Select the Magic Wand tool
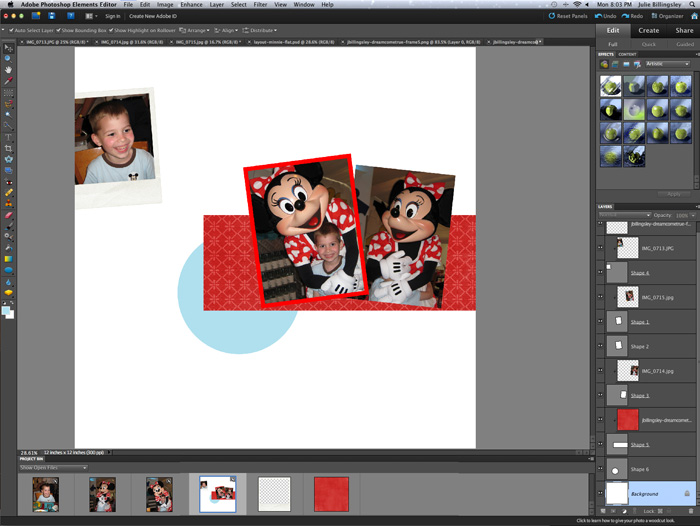 tap(8, 115)
